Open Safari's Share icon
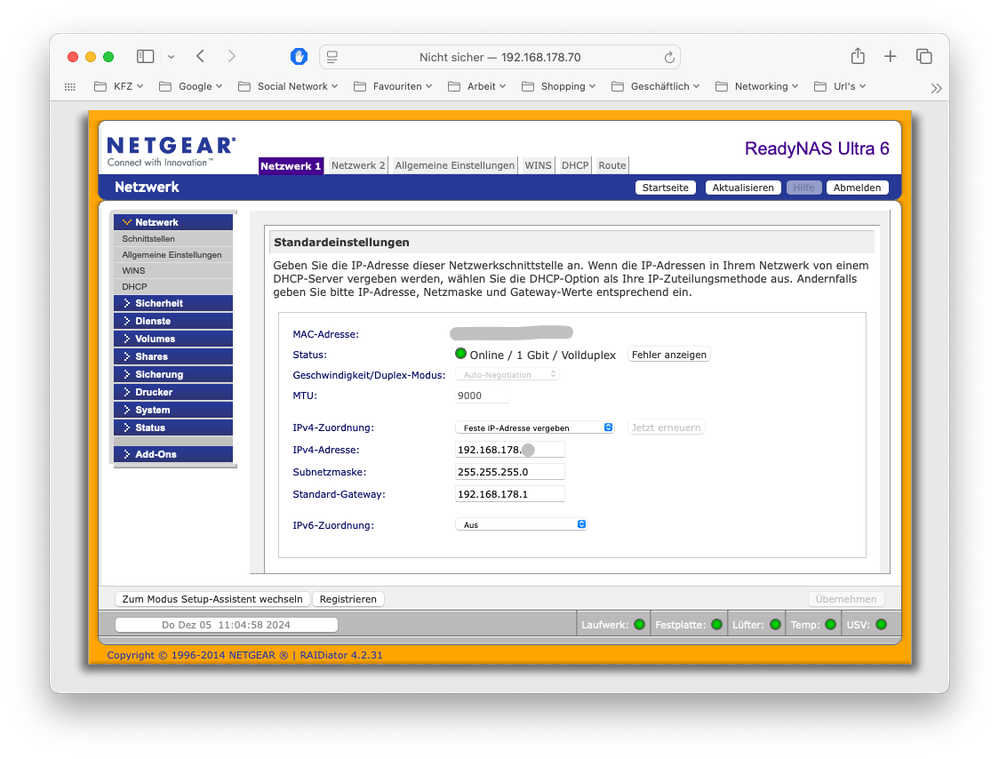The height and width of the screenshot is (759, 999). click(858, 56)
